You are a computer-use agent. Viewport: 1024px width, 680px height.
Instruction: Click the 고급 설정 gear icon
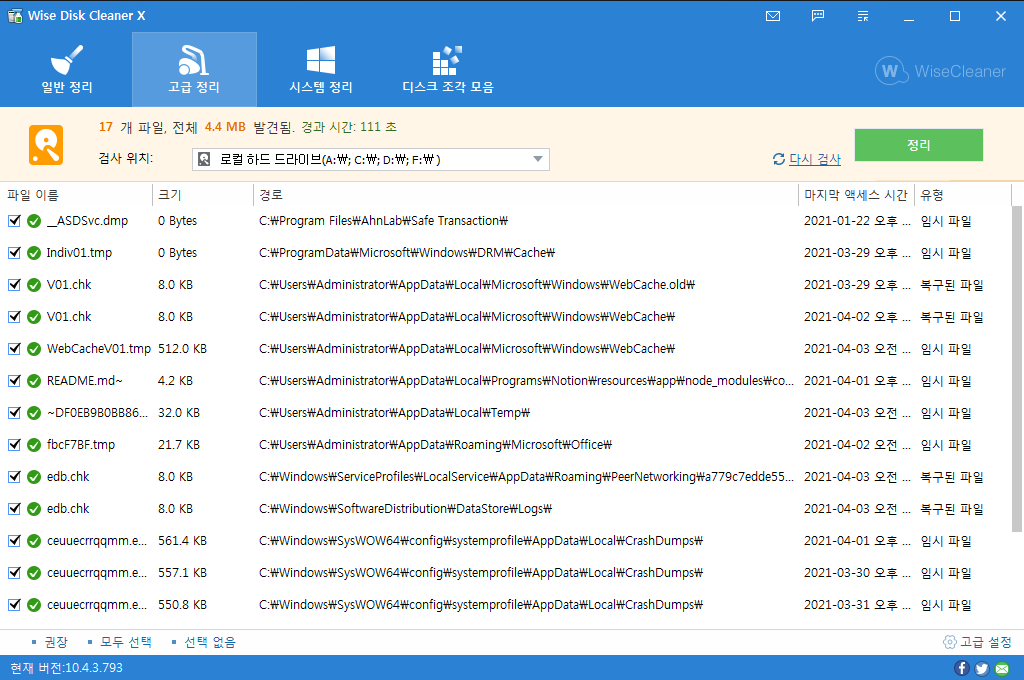(950, 642)
